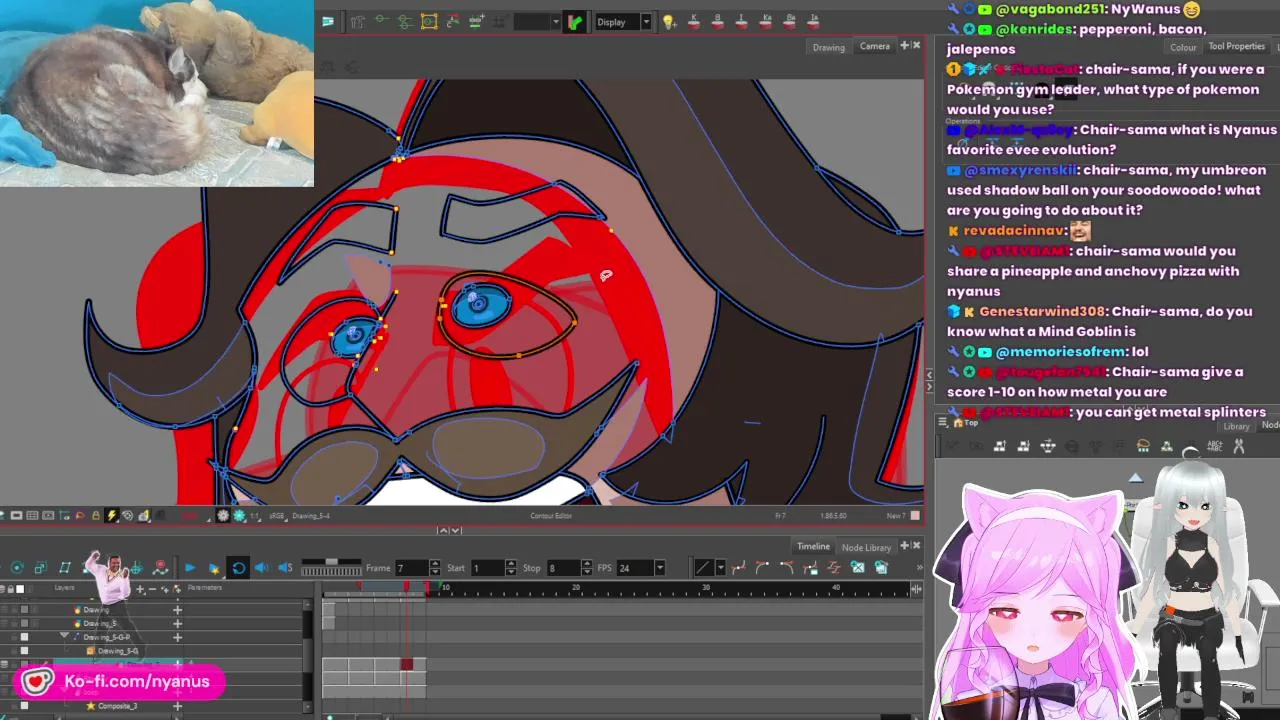
Task: Adjust the Start frame stepper arrows
Action: 512,568
